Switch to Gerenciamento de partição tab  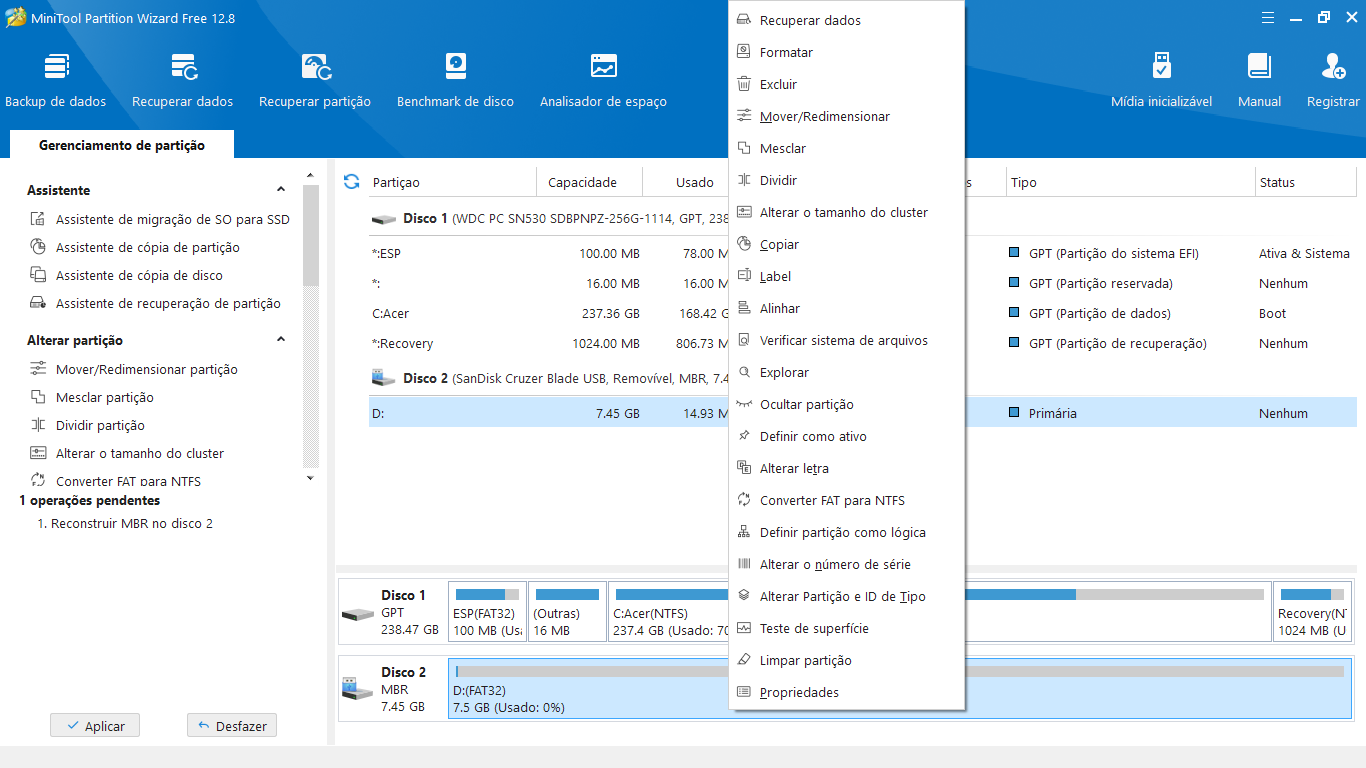(x=121, y=146)
